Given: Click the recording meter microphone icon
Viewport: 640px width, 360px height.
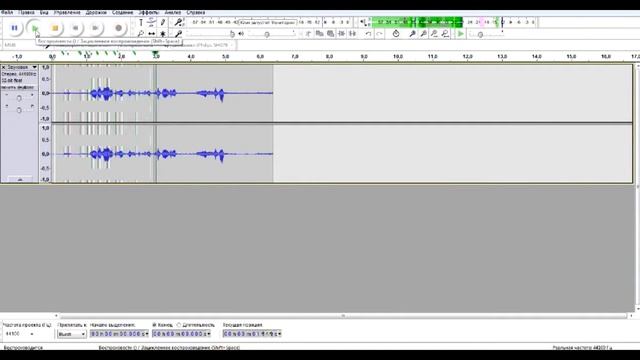Looking at the screenshot, I should (x=178, y=22).
